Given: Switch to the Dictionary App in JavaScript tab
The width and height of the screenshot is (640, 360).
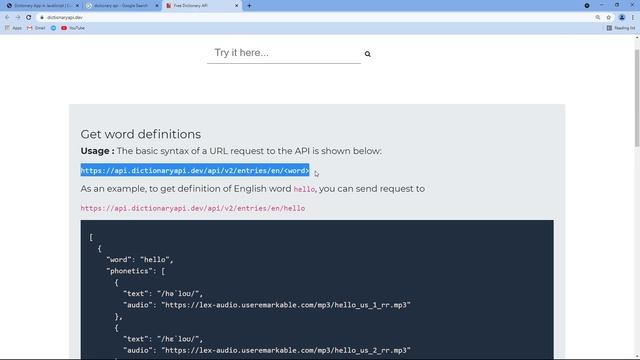Looking at the screenshot, I should [x=42, y=6].
